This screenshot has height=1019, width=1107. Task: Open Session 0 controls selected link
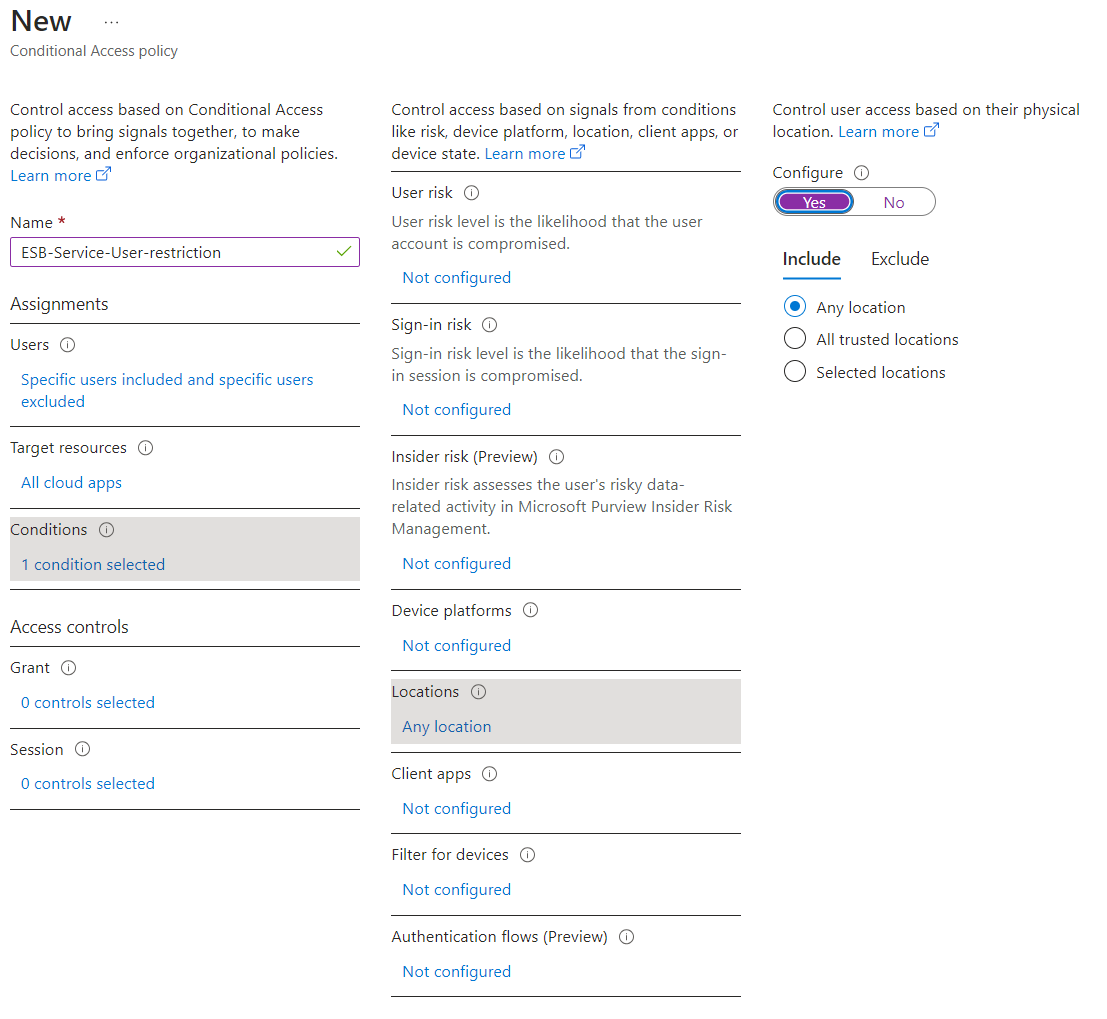click(x=88, y=784)
